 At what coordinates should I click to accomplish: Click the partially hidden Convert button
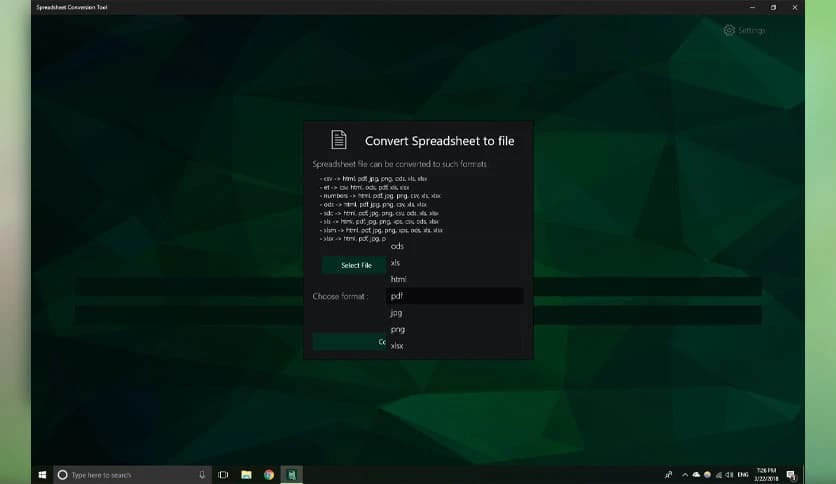point(349,342)
